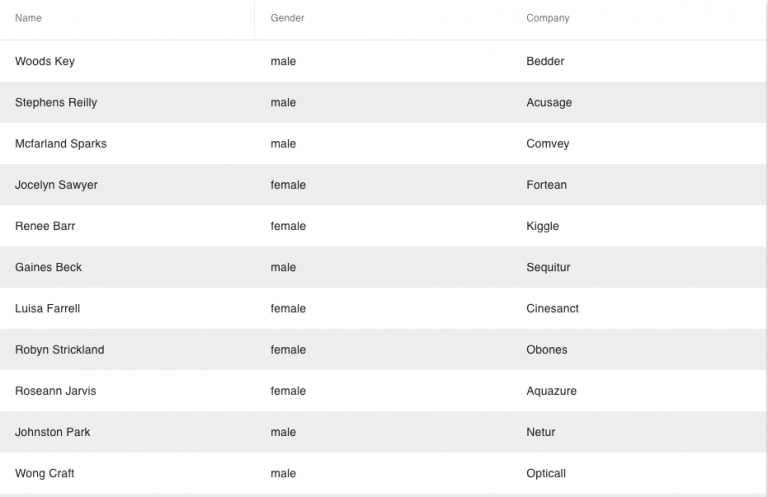Click the vertical scrollbar at the table's edge

point(767,248)
